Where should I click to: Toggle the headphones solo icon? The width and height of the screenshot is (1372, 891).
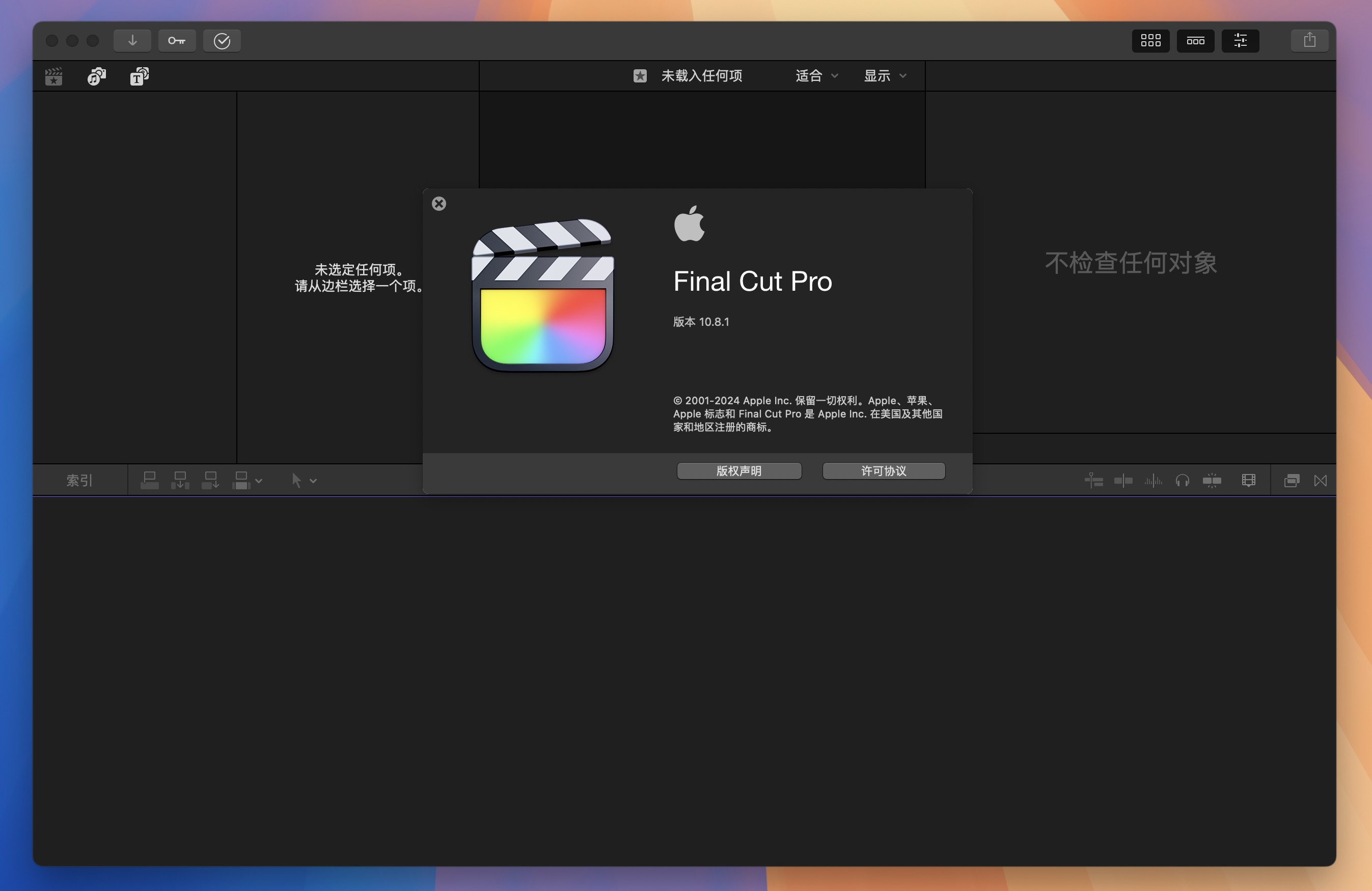(1183, 480)
